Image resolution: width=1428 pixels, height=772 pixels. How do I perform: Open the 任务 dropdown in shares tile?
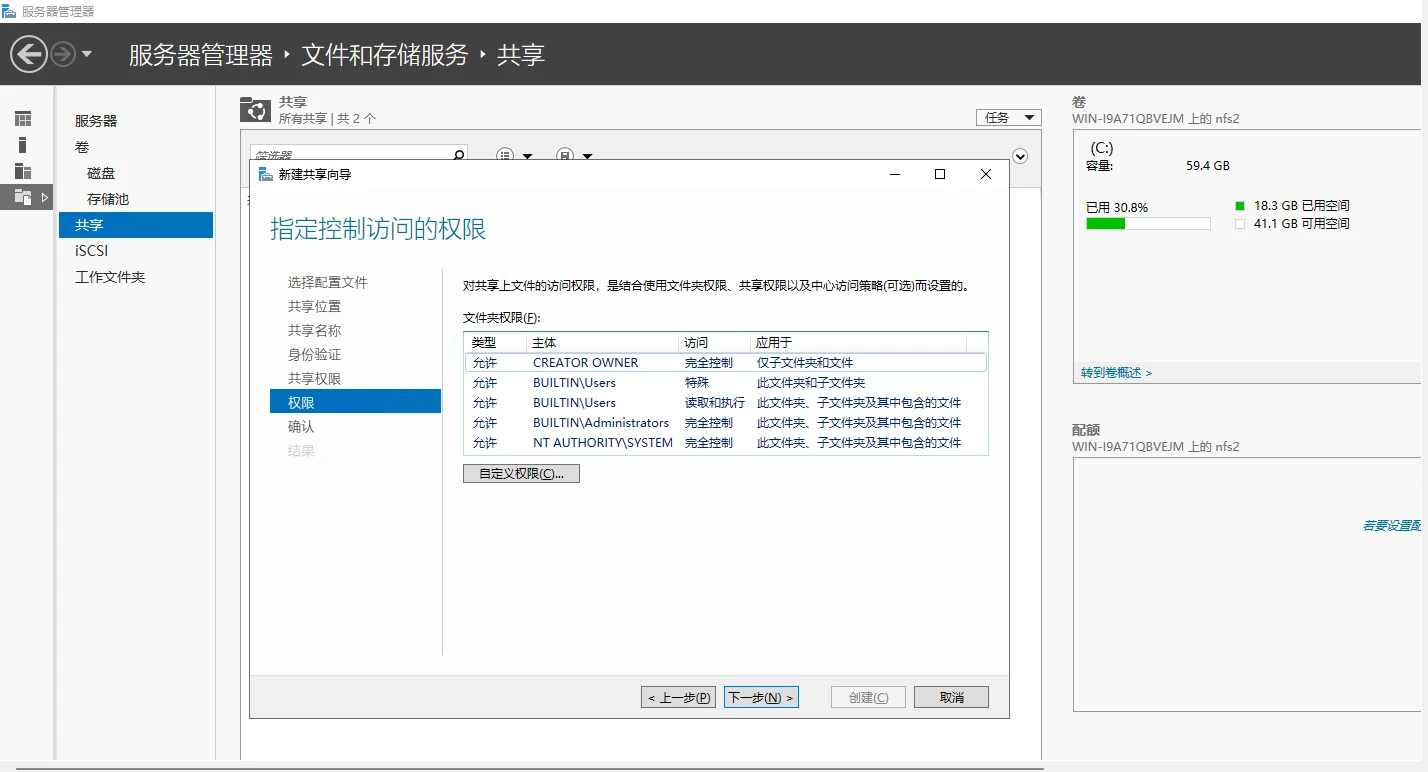coord(1008,118)
